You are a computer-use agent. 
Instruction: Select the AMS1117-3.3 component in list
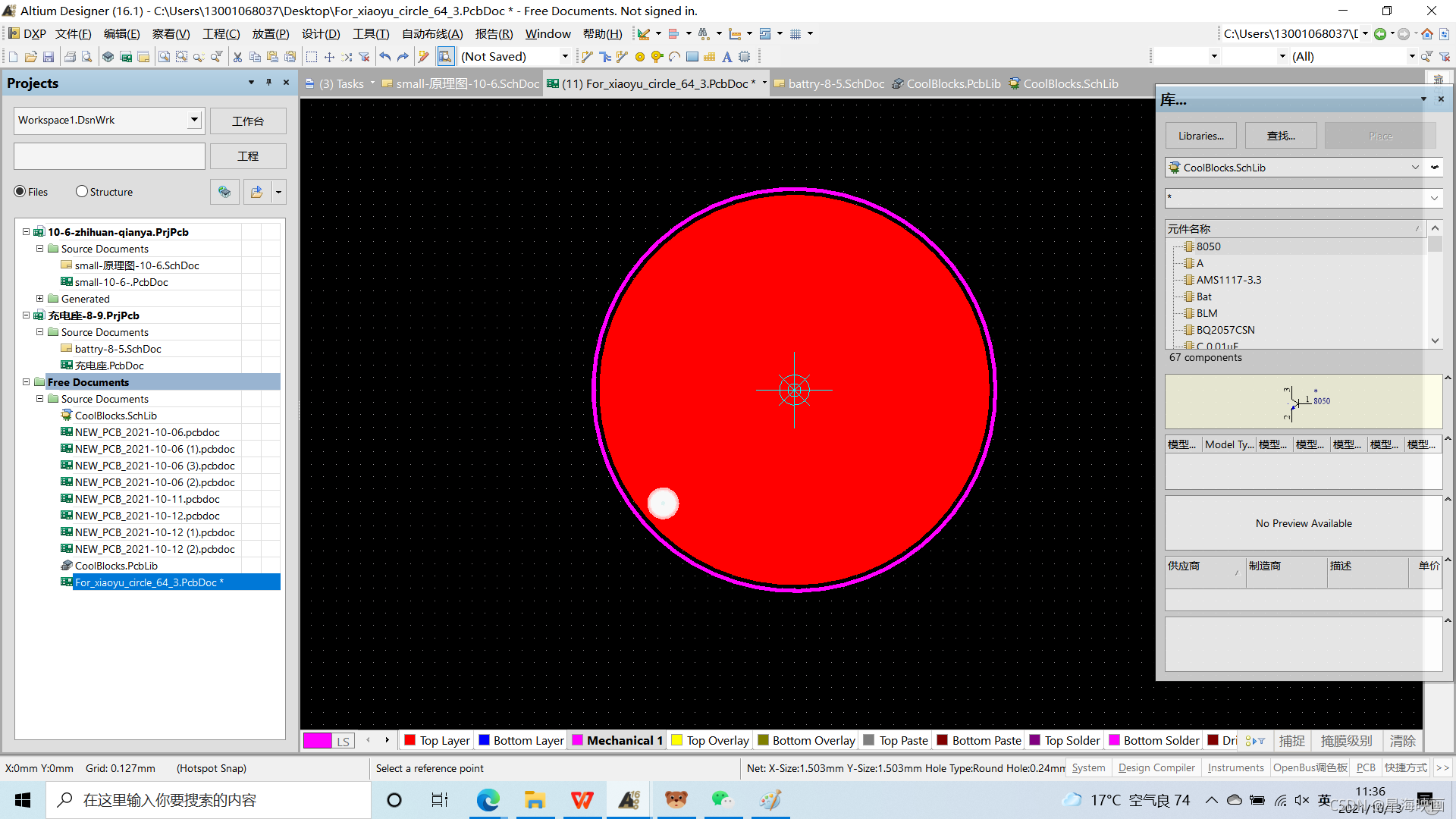point(1228,280)
